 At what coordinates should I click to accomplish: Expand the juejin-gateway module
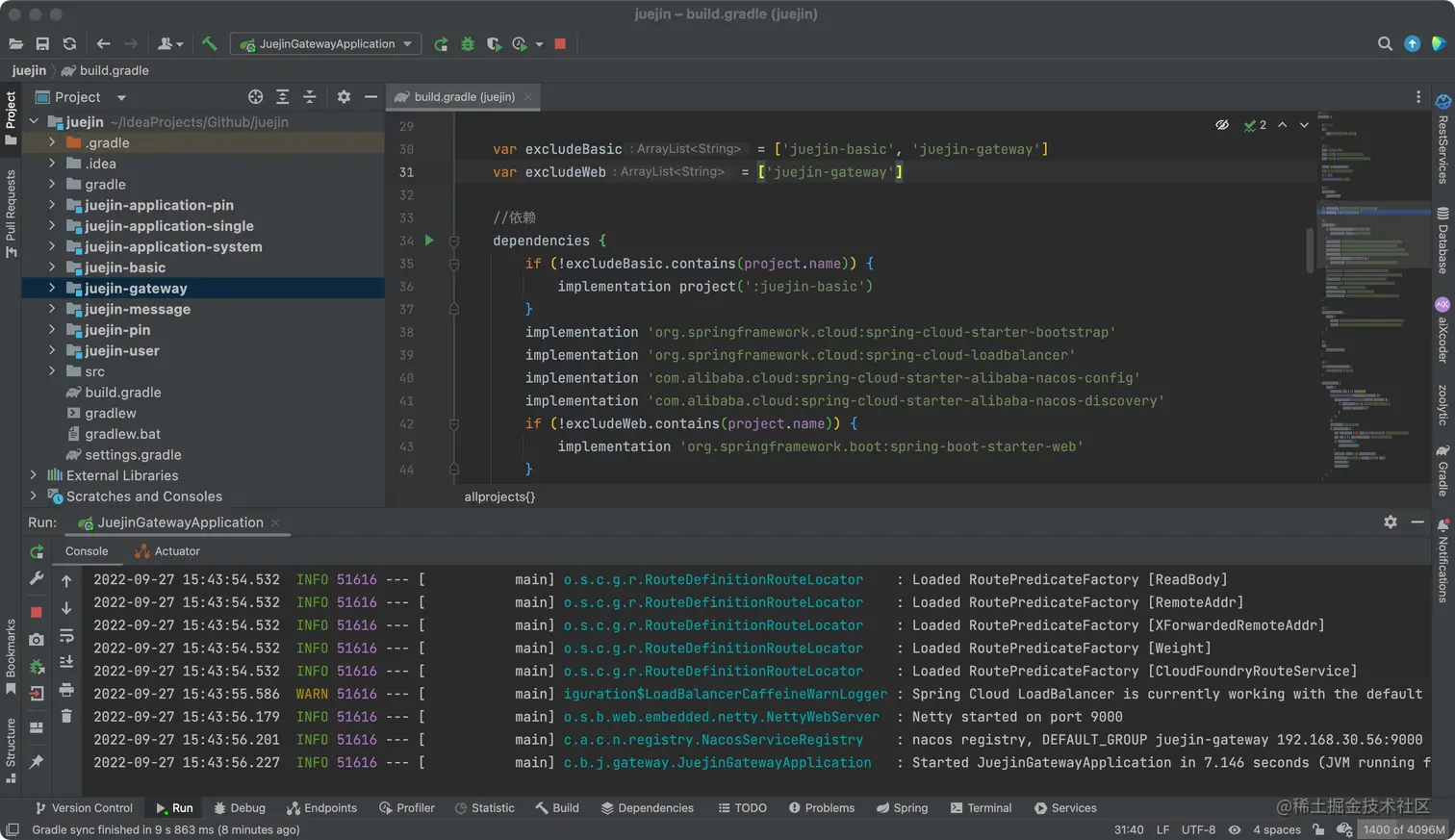point(52,288)
